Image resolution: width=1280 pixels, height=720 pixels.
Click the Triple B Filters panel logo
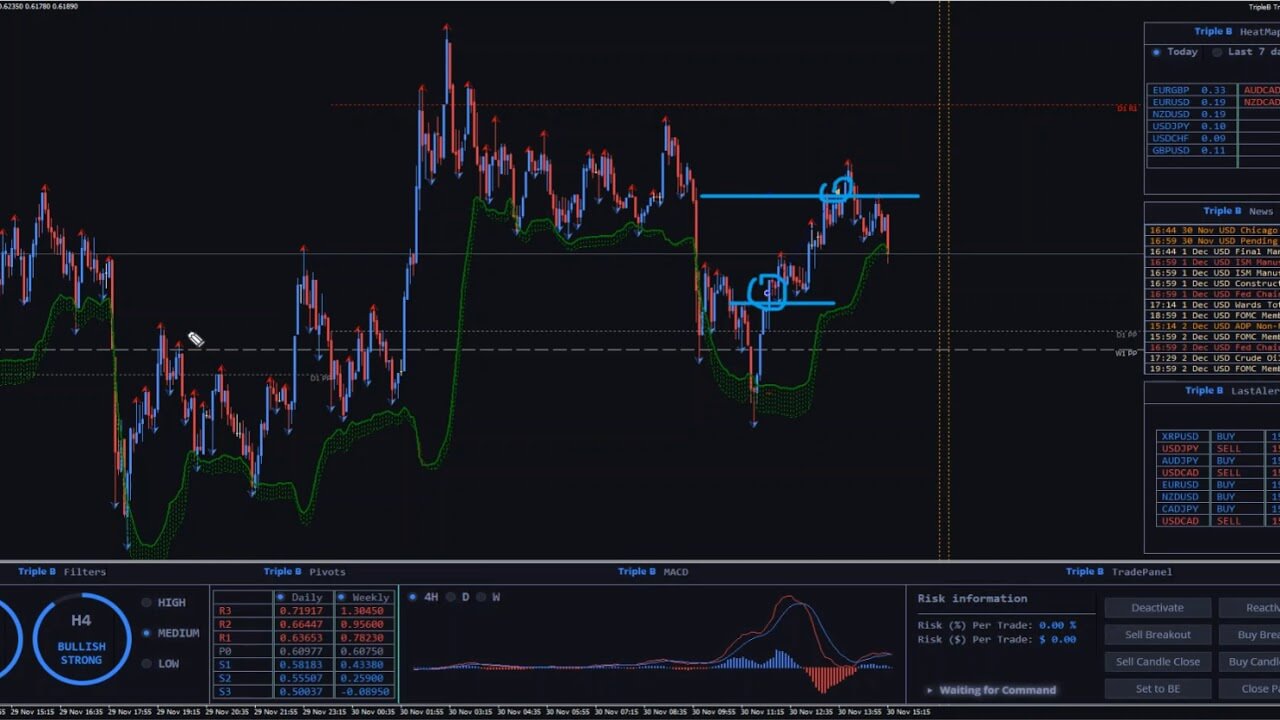click(37, 572)
